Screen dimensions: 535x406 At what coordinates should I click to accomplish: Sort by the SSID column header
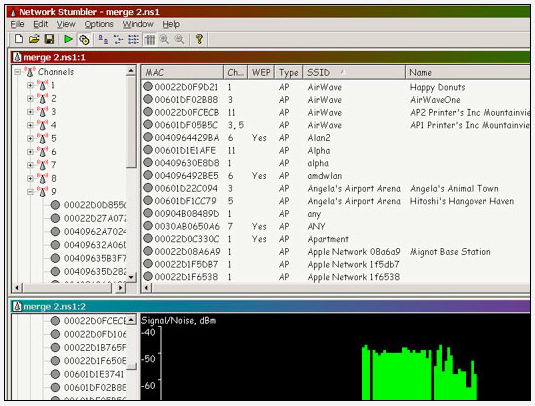(354, 72)
